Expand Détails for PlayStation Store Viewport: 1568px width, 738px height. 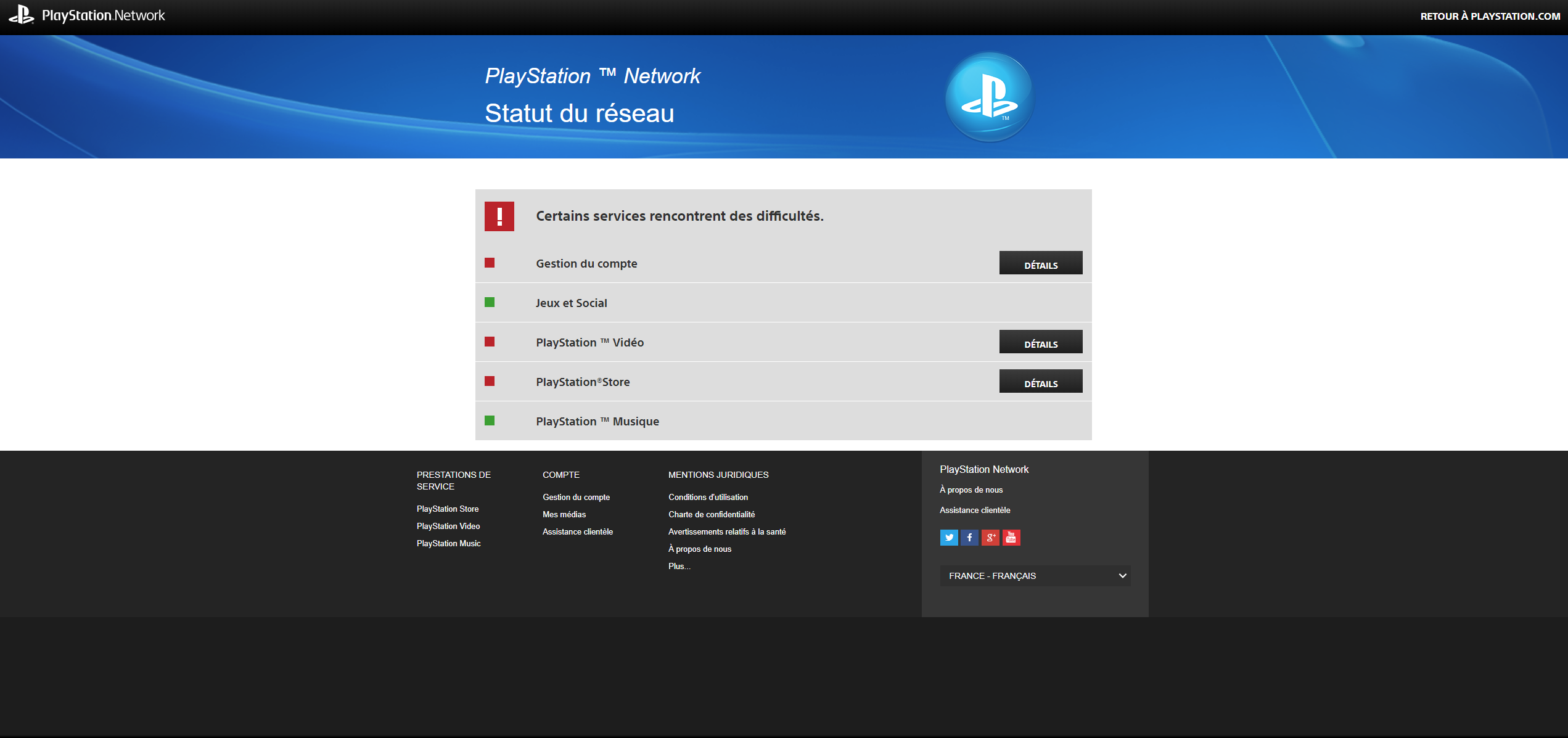point(1040,382)
